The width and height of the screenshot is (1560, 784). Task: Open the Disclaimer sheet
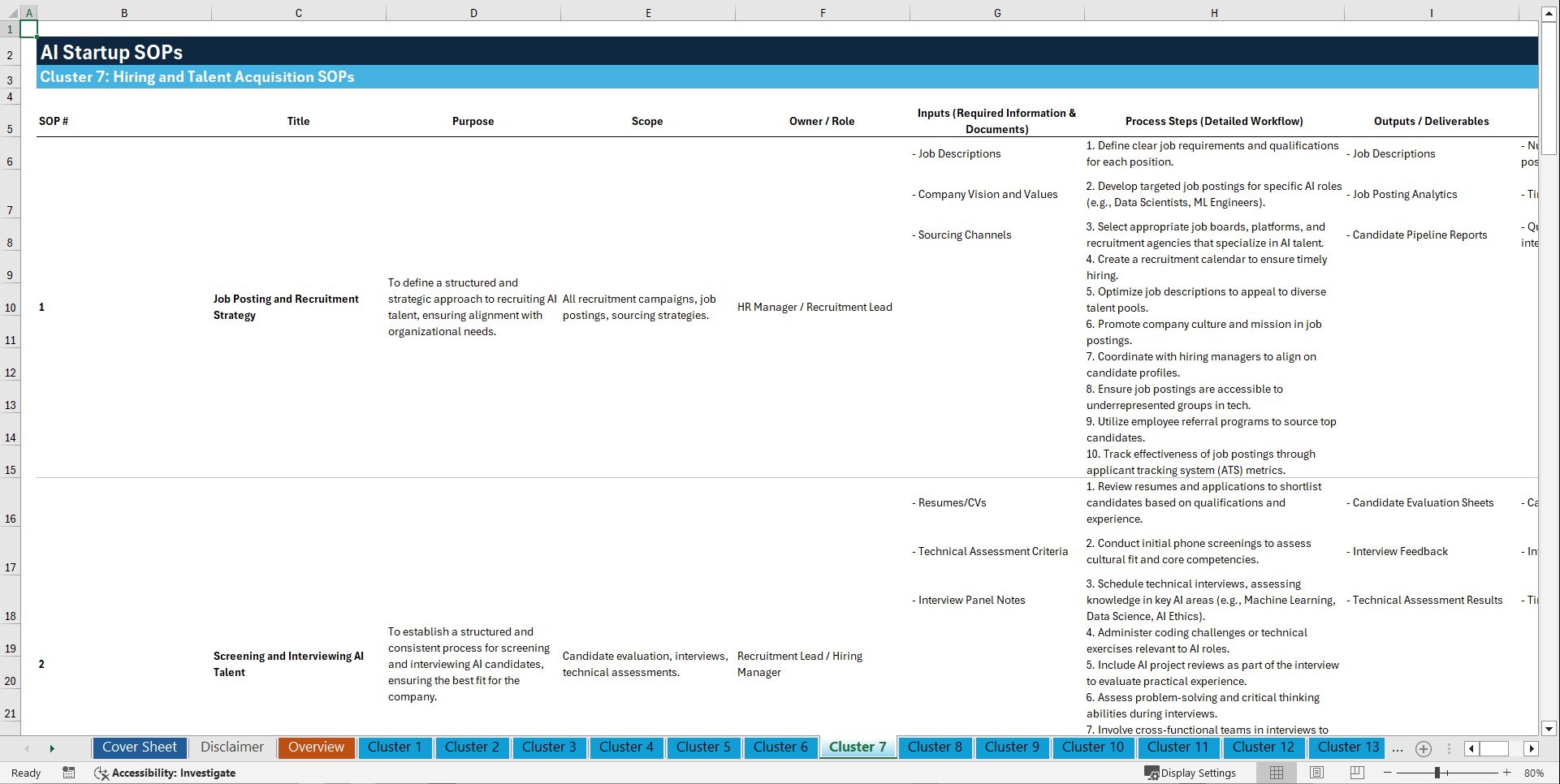point(231,747)
